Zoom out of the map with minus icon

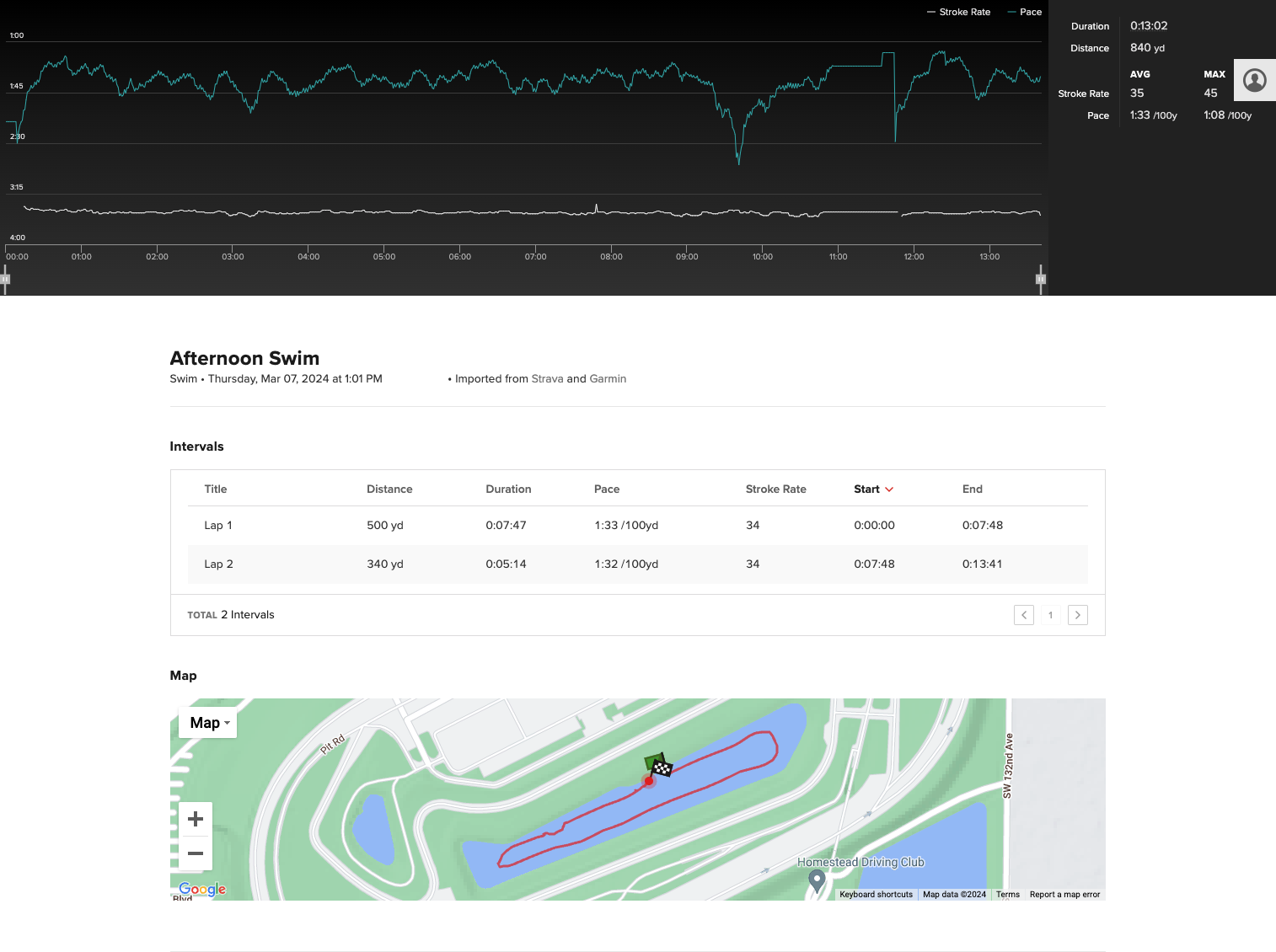pos(195,853)
